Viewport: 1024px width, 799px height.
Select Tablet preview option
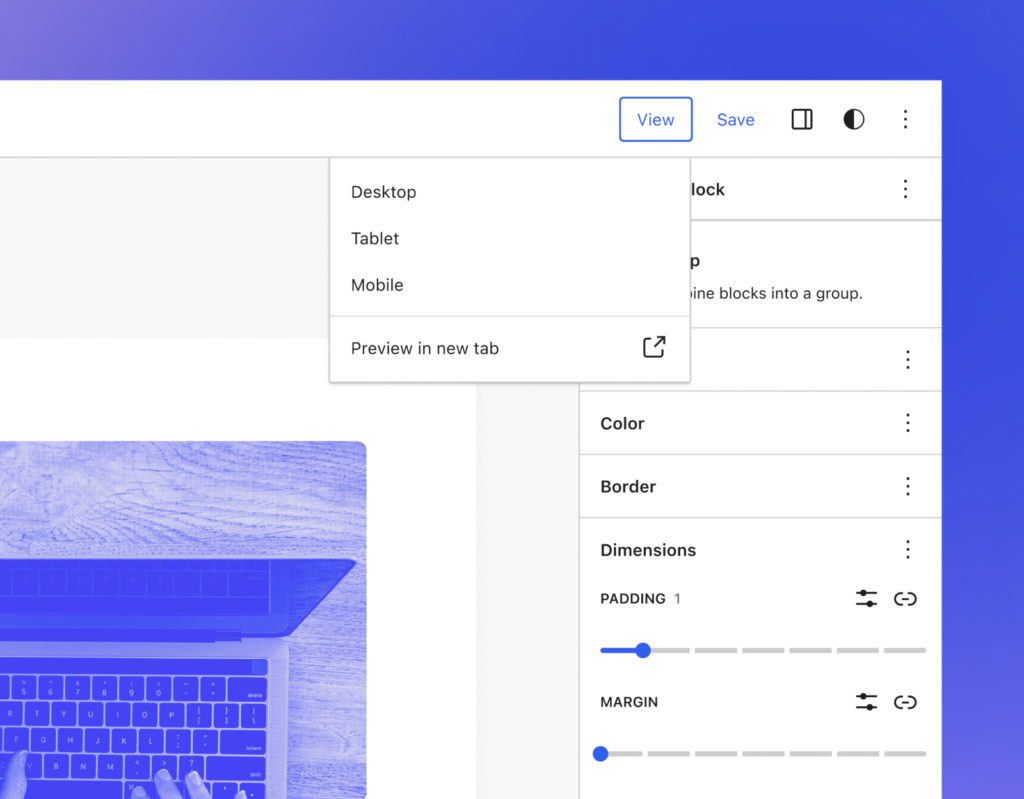coord(509,238)
